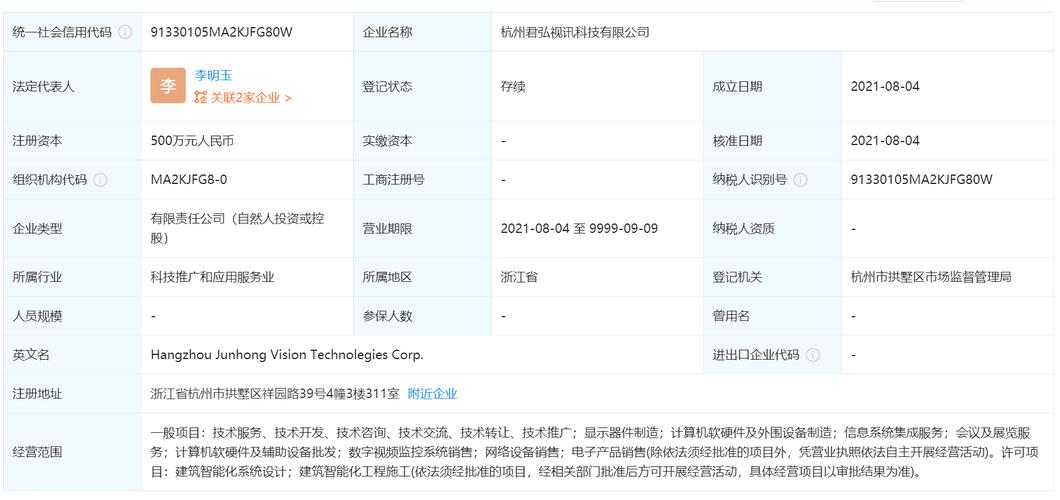Click info icon beside 组织机构代码
1060x500 pixels.
pos(100,180)
